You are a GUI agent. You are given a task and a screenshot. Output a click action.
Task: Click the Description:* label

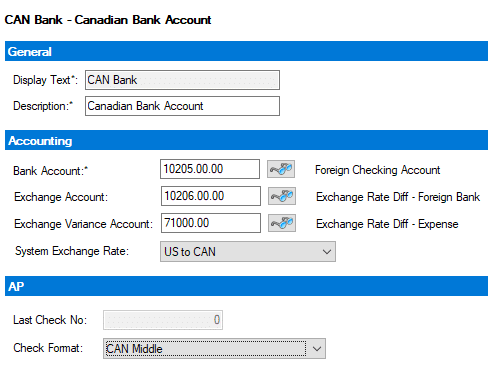(x=43, y=106)
